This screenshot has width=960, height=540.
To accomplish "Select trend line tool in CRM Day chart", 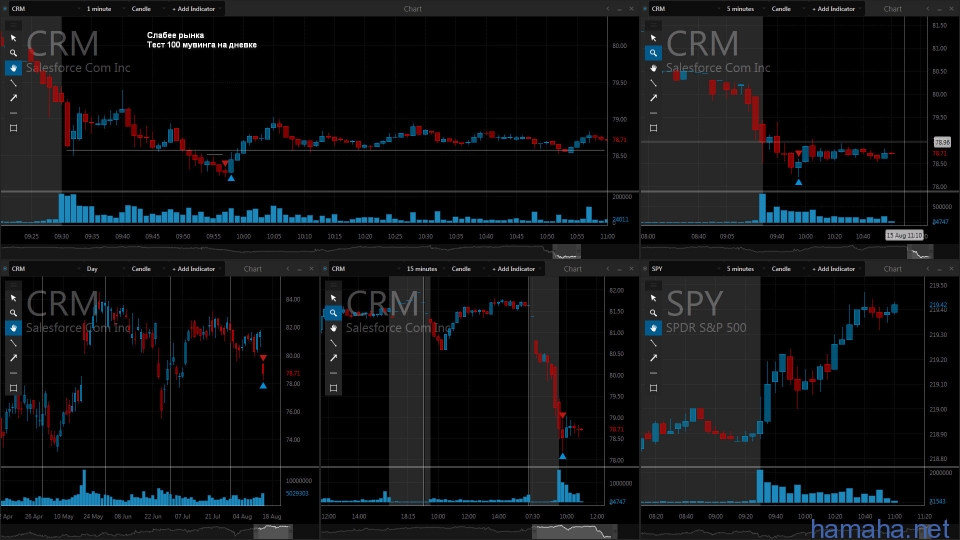I will click(x=13, y=343).
